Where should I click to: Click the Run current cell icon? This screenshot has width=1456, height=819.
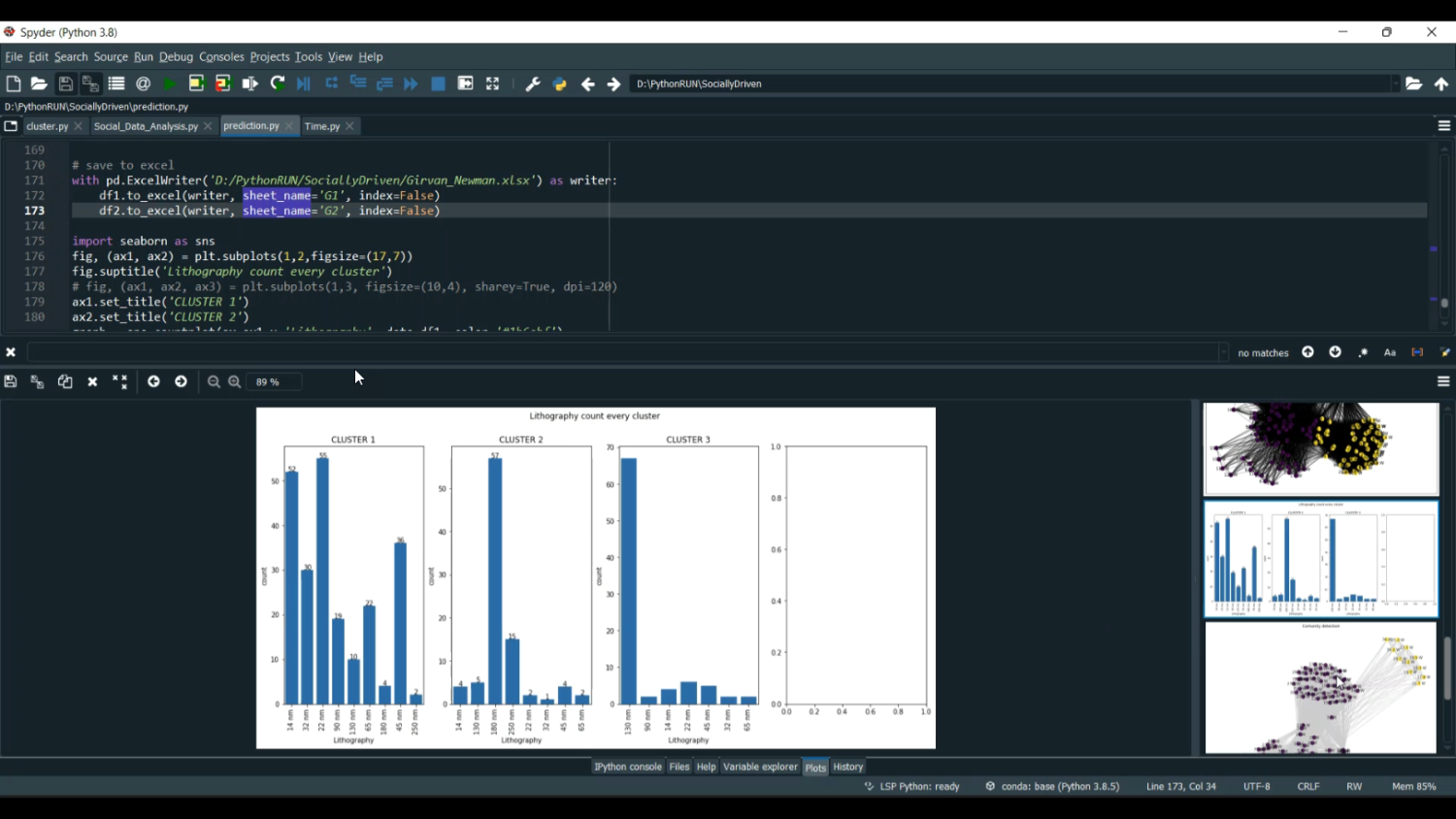pos(196,84)
